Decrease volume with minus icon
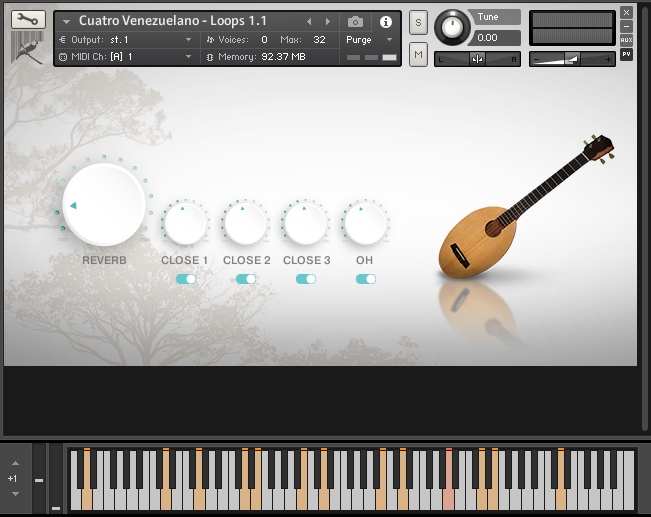Screen dimensions: 651x517 coord(536,60)
